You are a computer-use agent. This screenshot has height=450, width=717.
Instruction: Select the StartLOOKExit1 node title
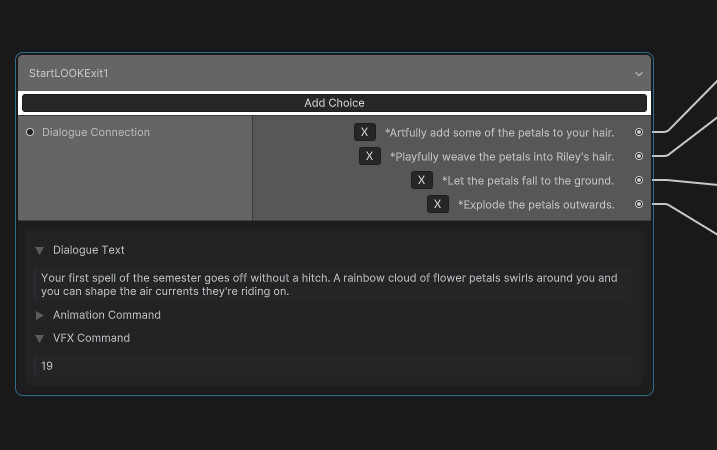pyautogui.click(x=69, y=73)
